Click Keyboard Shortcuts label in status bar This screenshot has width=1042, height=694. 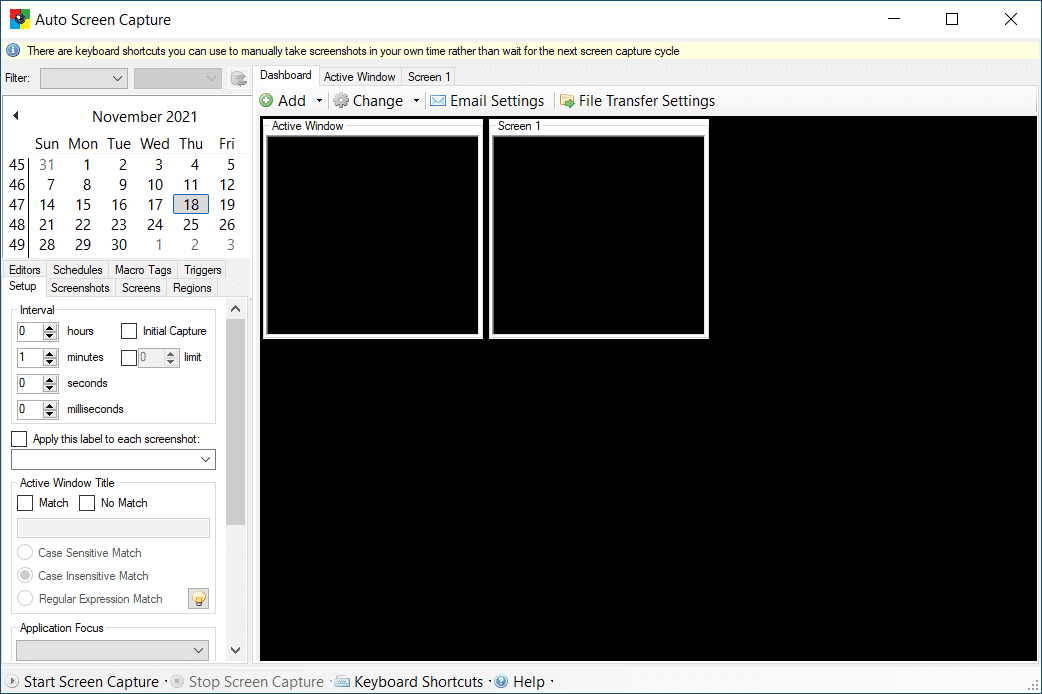pyautogui.click(x=419, y=681)
